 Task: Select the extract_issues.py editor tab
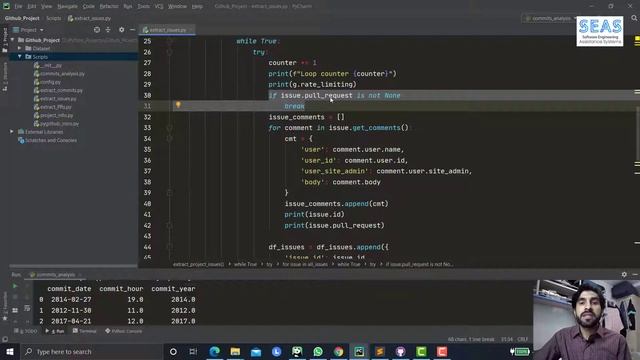[167, 30]
